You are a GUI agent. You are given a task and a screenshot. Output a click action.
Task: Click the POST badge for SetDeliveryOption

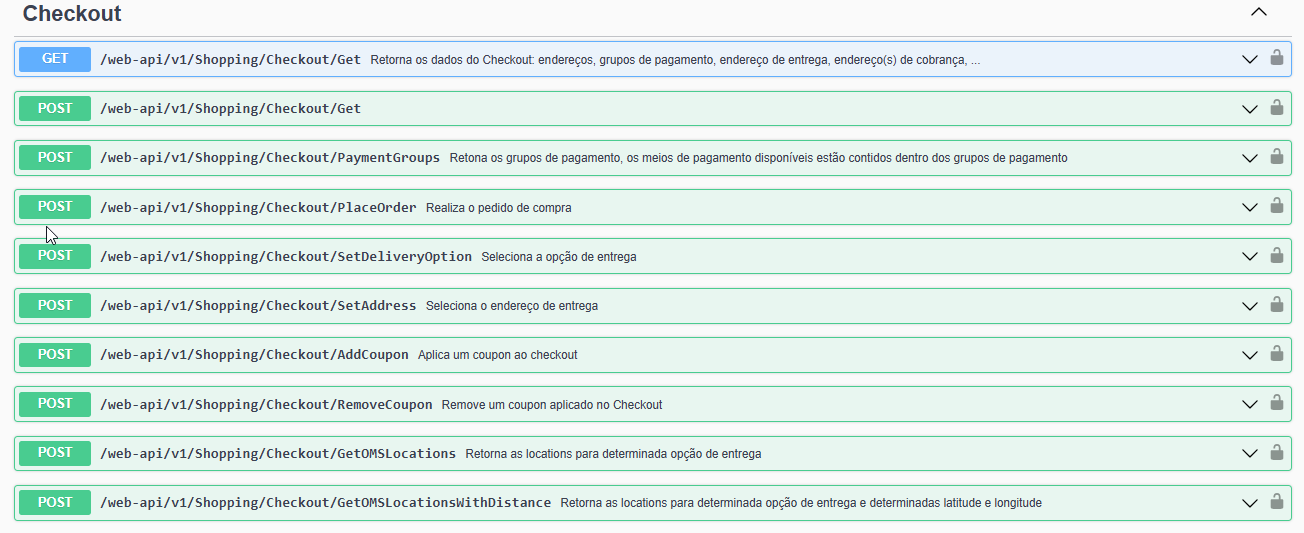point(55,255)
